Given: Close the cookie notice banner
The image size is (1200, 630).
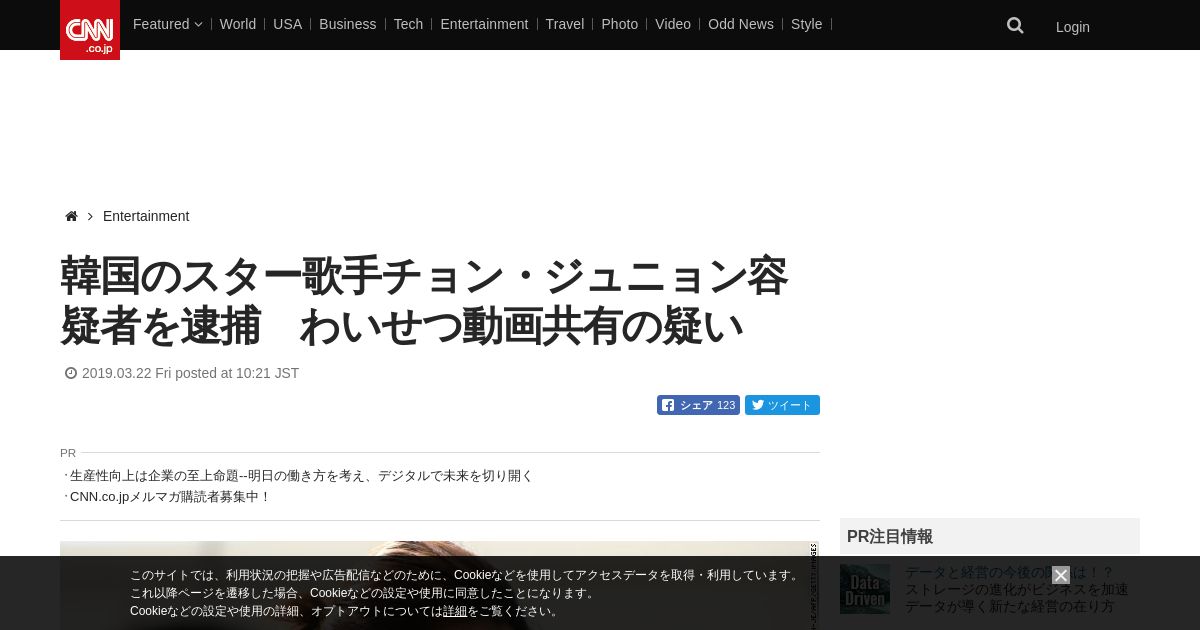Looking at the screenshot, I should point(1061,575).
